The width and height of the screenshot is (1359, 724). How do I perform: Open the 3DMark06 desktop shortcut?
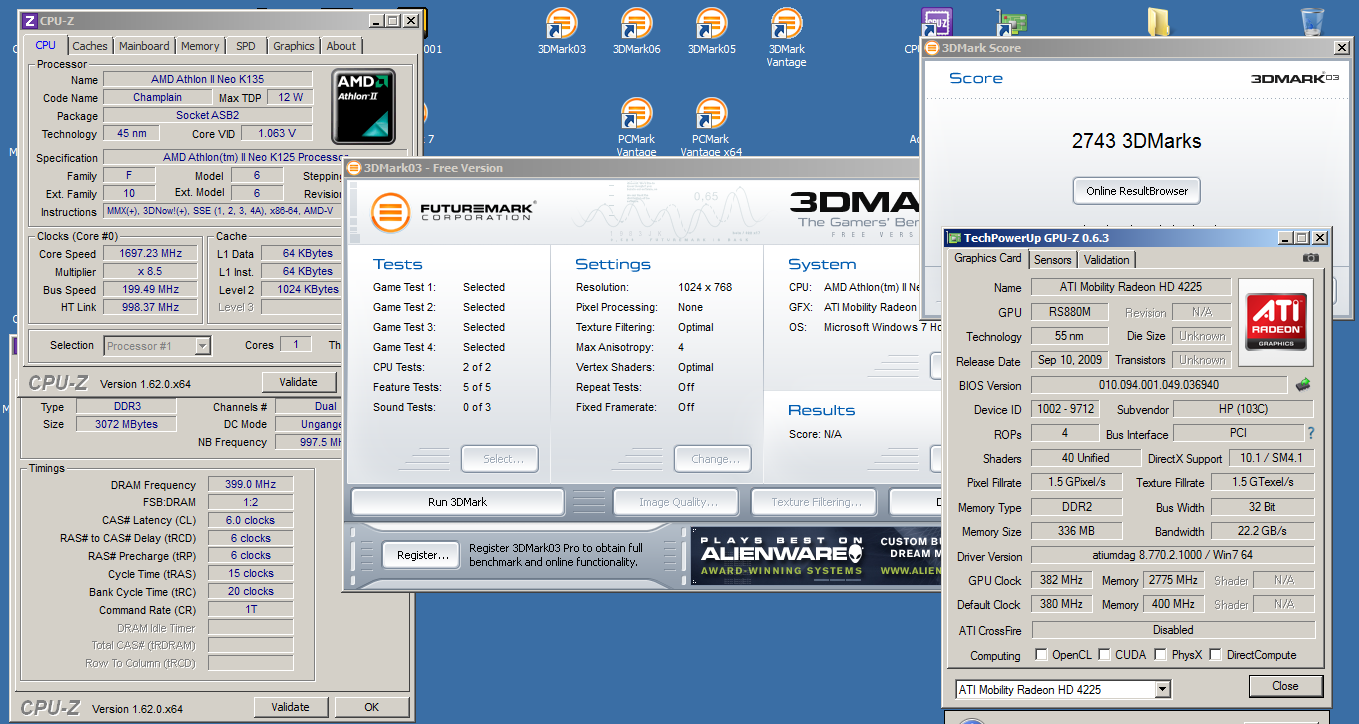tap(636, 31)
